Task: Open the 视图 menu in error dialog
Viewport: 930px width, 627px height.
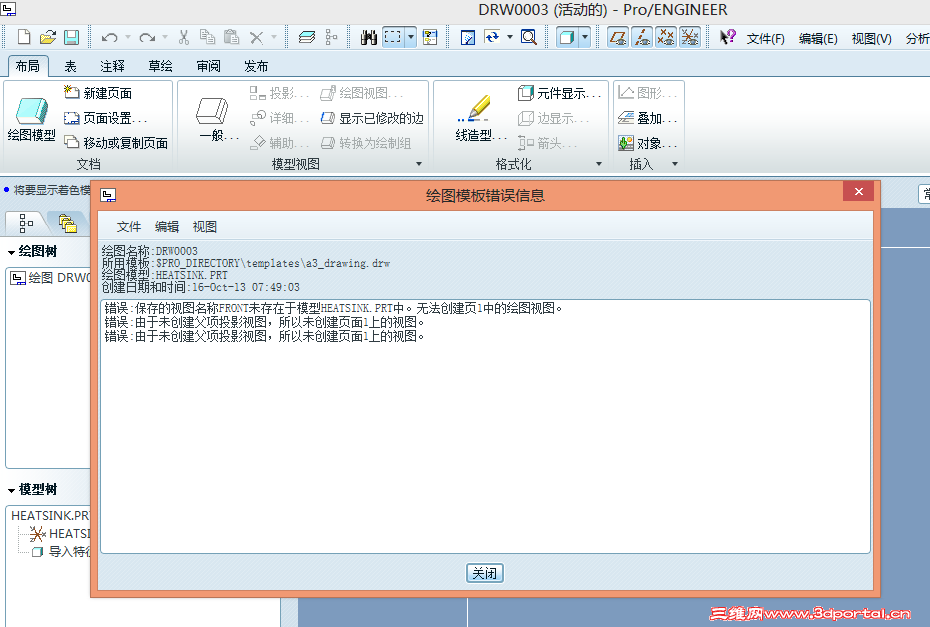Action: (x=204, y=226)
